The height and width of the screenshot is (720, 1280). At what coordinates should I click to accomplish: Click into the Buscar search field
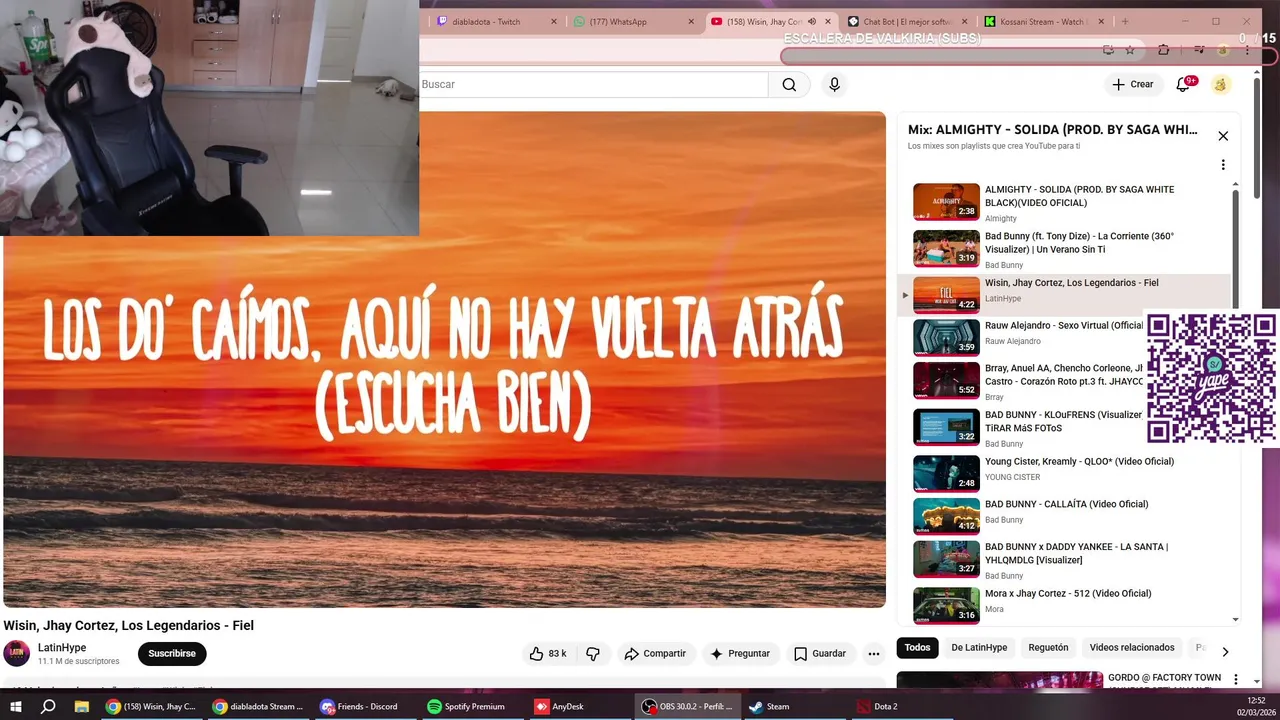pyautogui.click(x=593, y=85)
